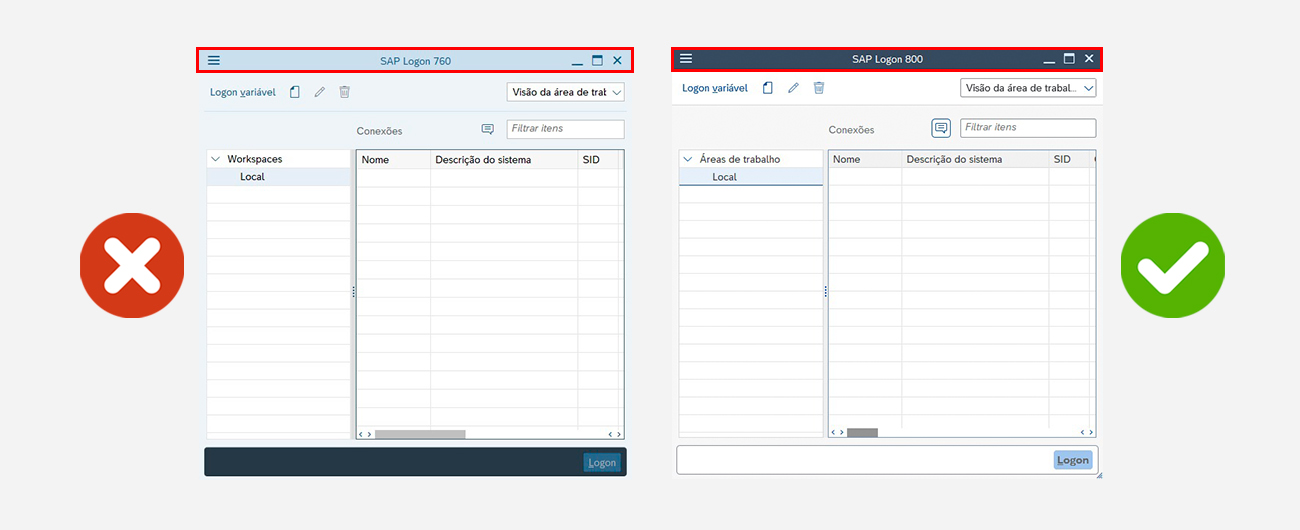
Task: Click horizontal scrollbar thumb in Logon 760 table
Action: [420, 434]
